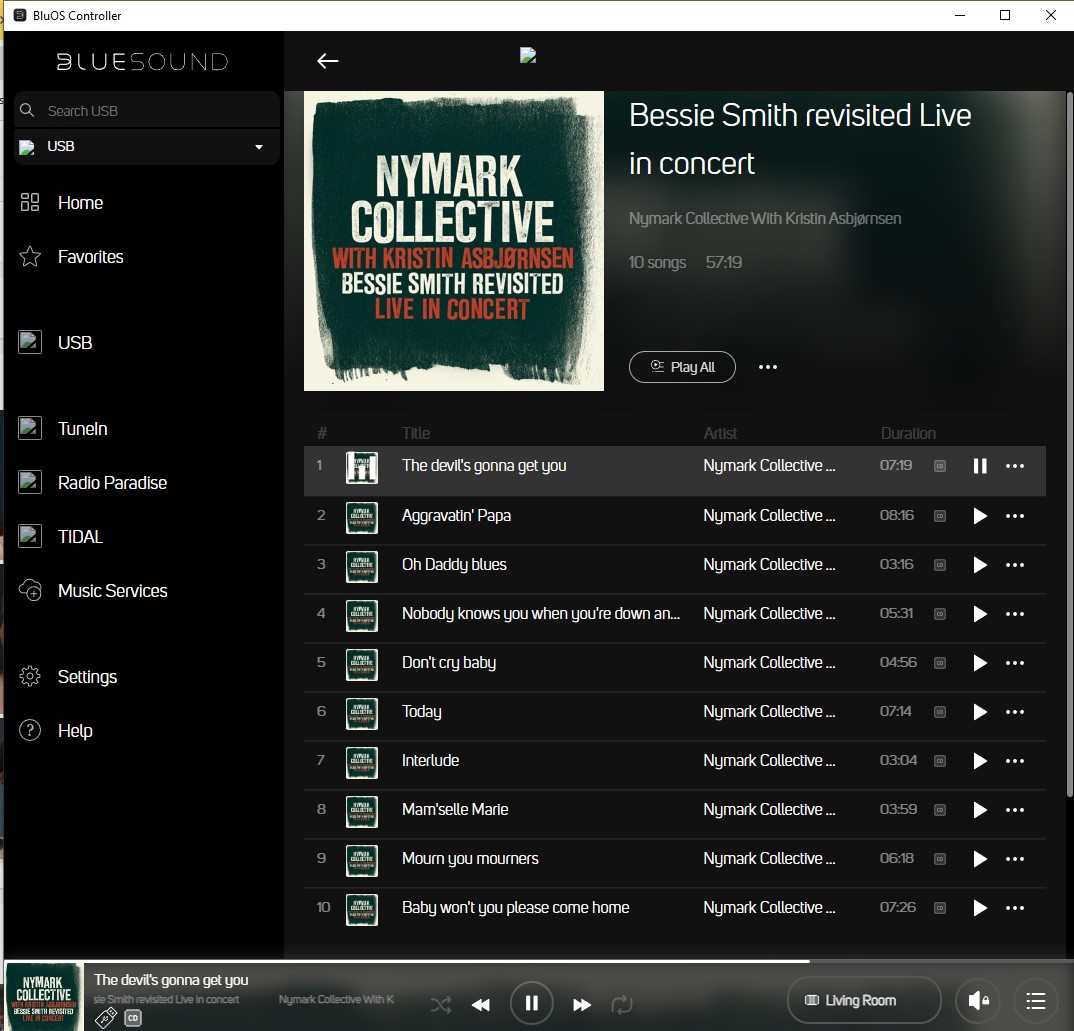This screenshot has width=1074, height=1031.
Task: Open Favorites in the sidebar
Action: point(90,257)
